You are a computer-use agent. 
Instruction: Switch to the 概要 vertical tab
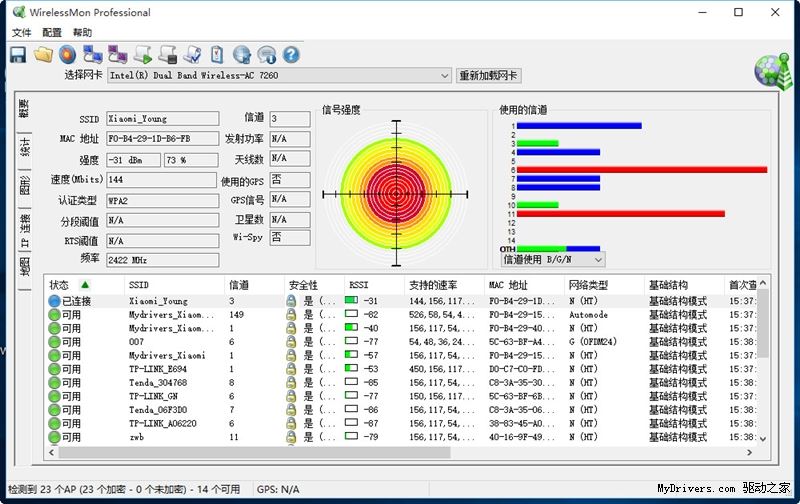coord(24,108)
